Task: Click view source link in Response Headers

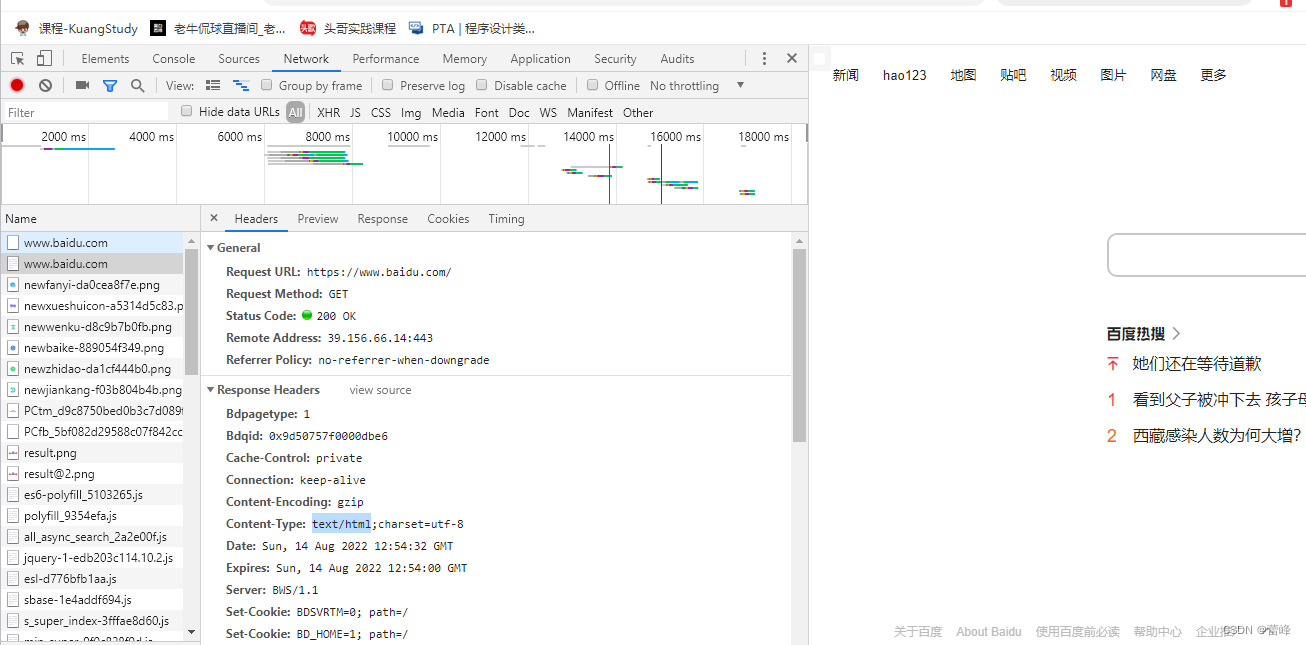Action: click(x=380, y=390)
